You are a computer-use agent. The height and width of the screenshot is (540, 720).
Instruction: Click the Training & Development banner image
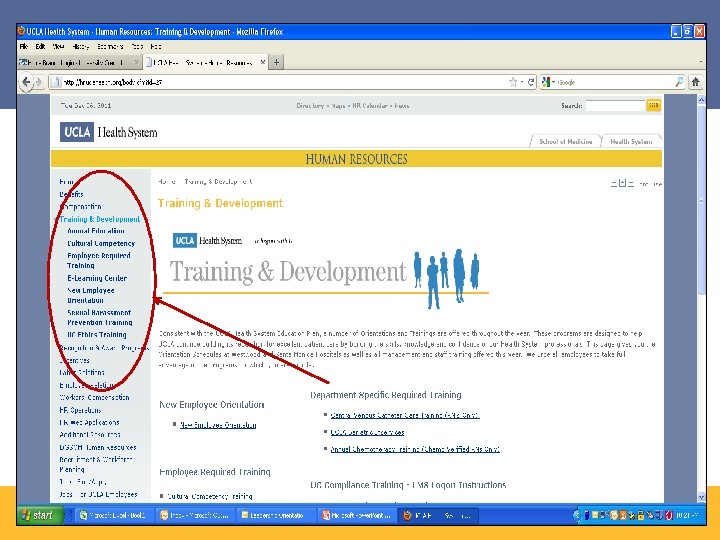point(326,270)
